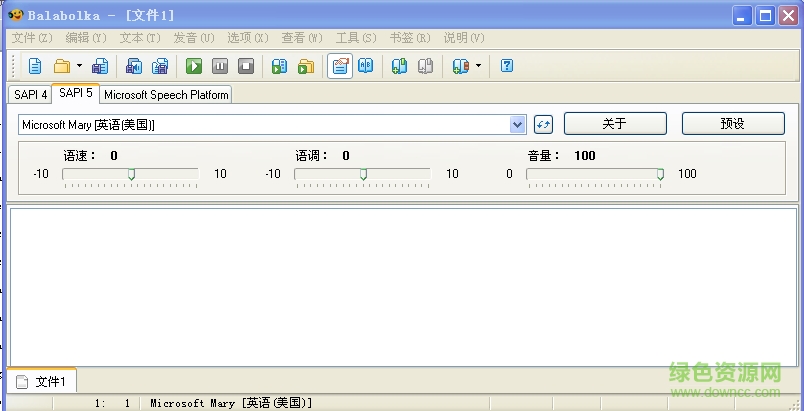Open help with the question mark icon
804x411 pixels.
coord(507,66)
